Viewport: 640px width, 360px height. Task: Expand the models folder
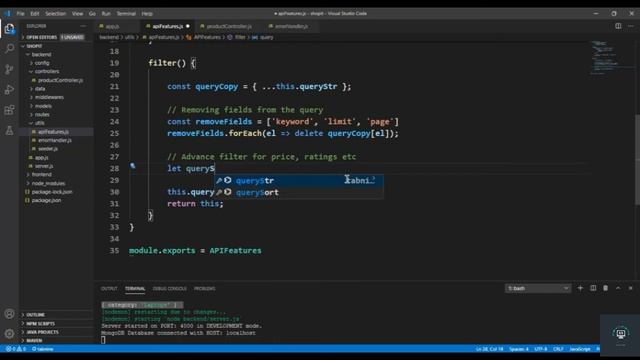(x=43, y=106)
